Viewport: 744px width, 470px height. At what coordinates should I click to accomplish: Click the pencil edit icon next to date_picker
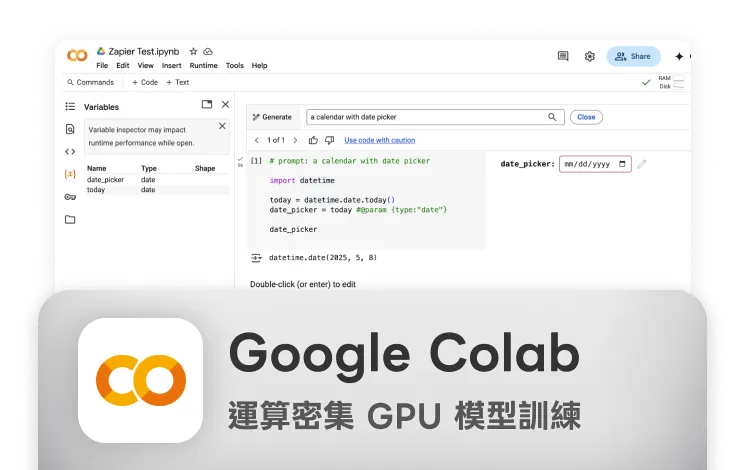click(x=642, y=164)
